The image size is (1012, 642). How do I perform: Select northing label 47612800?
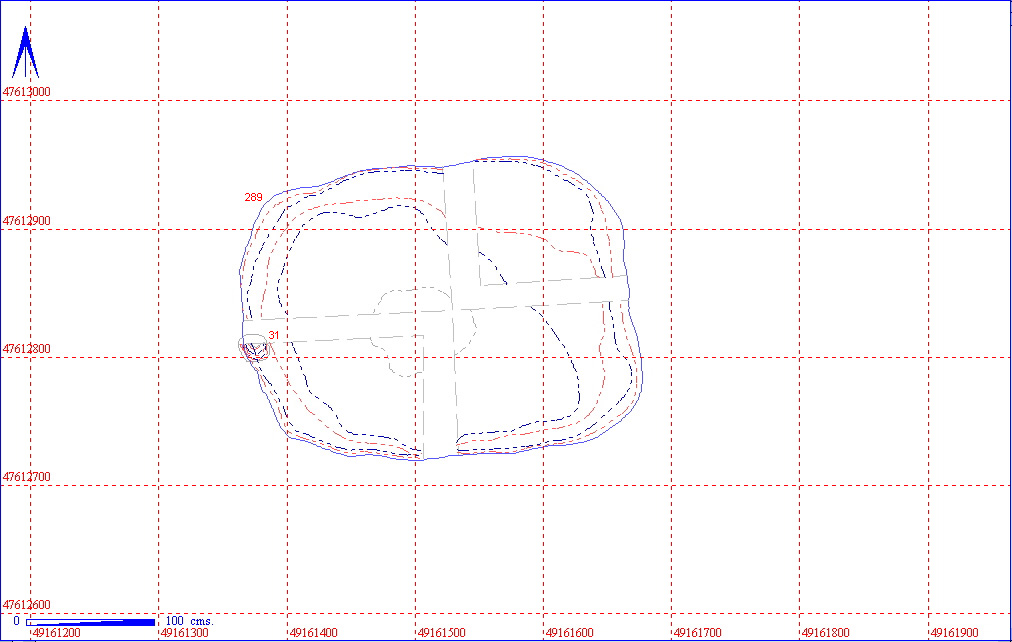(26, 348)
